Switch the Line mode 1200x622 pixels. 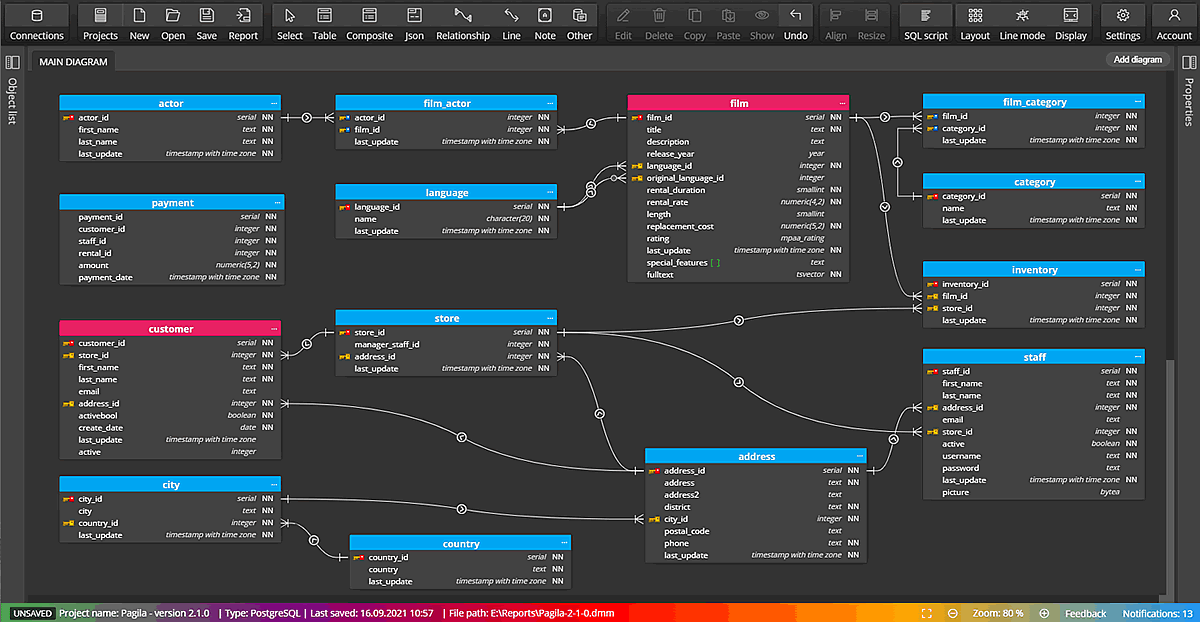(1022, 23)
